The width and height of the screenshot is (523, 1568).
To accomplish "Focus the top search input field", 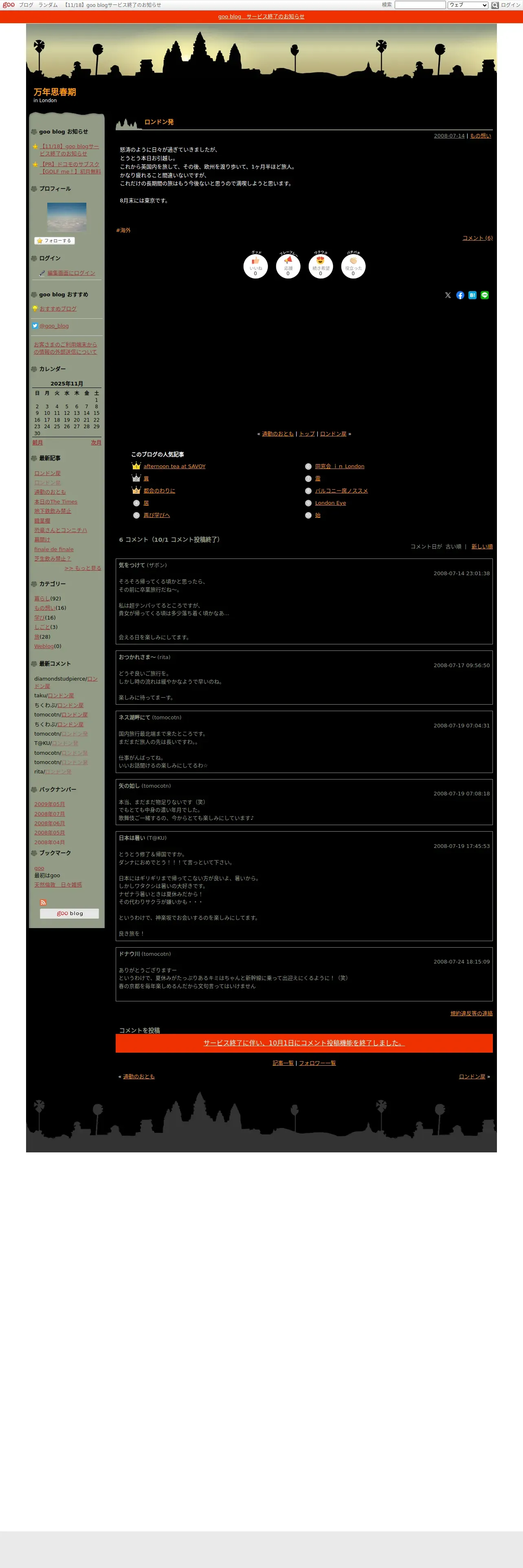I will coord(420,5).
